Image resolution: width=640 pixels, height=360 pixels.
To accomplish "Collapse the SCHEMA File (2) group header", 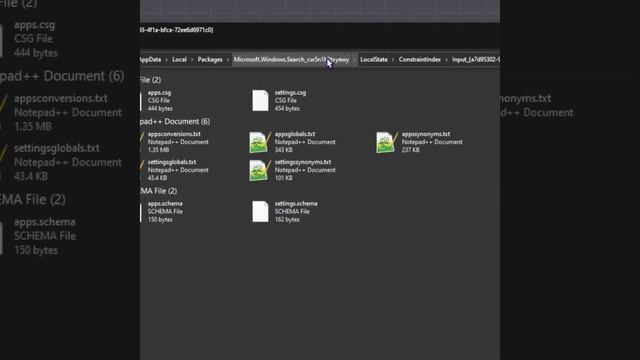I will coord(159,191).
